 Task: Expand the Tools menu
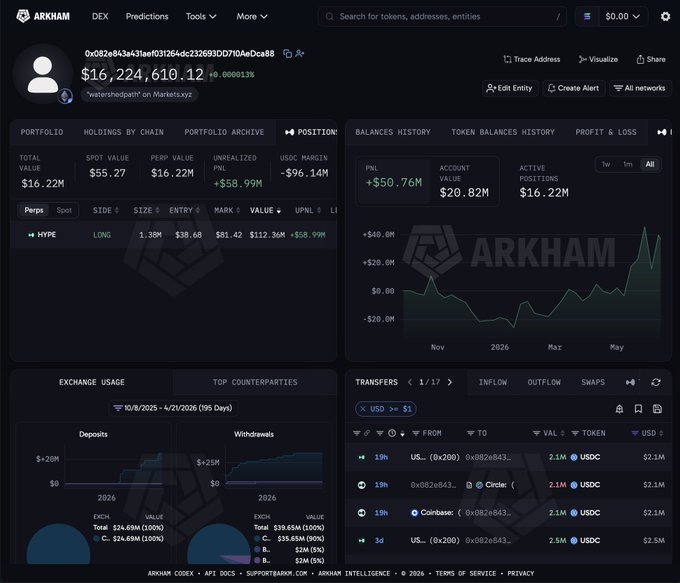(201, 16)
